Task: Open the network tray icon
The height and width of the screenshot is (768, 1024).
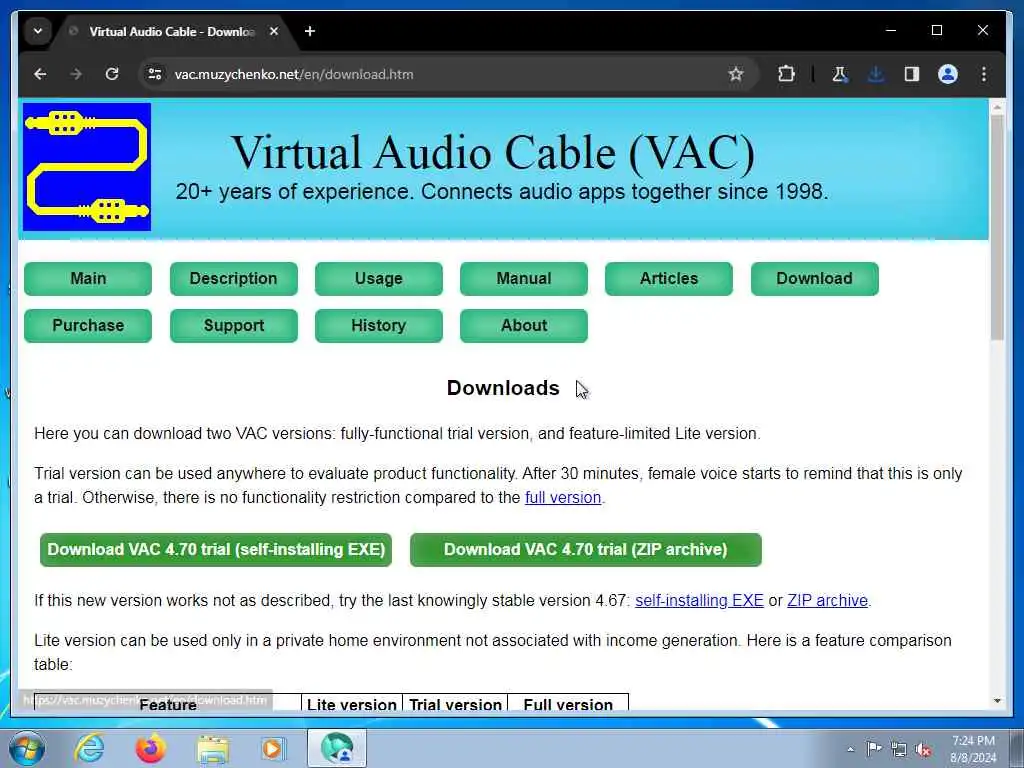Action: pyautogui.click(x=899, y=749)
